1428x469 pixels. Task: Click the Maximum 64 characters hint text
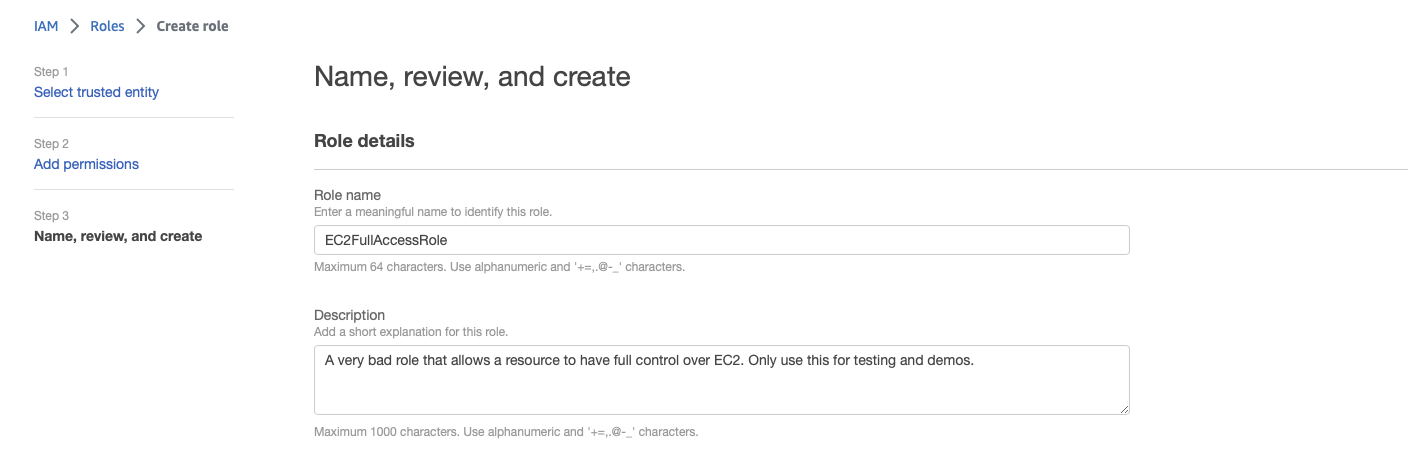499,267
